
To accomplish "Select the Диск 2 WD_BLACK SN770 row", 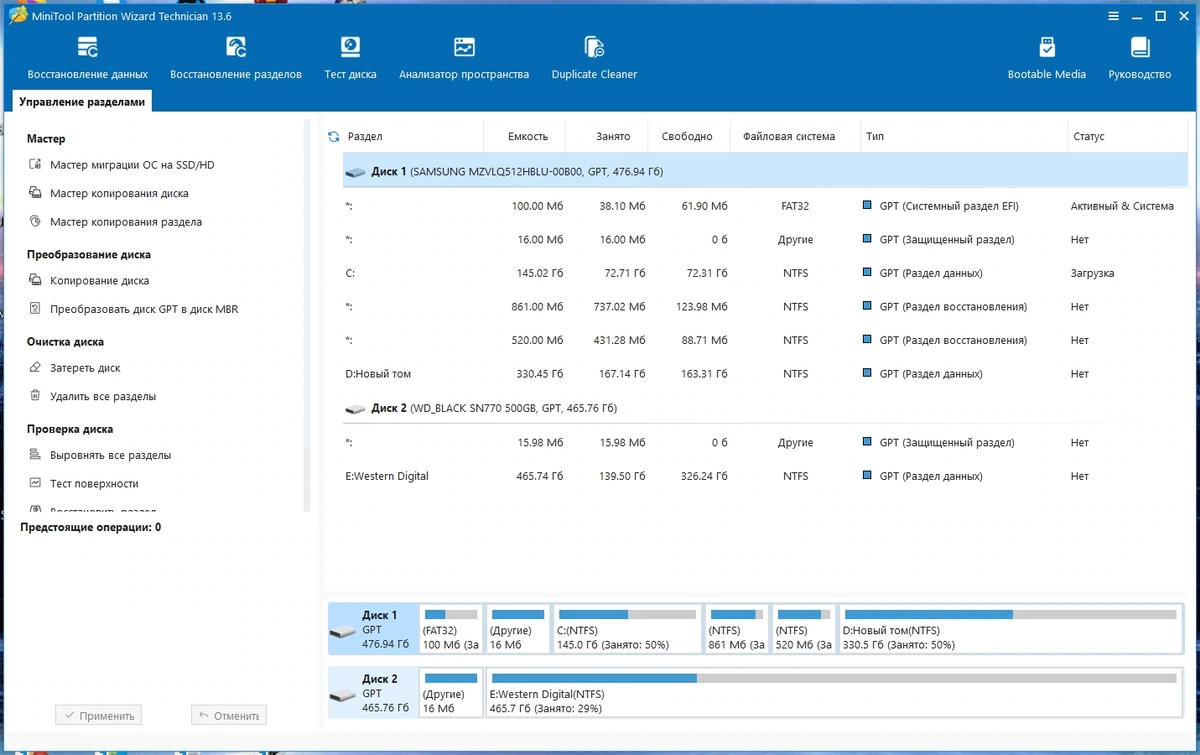I will pos(763,408).
